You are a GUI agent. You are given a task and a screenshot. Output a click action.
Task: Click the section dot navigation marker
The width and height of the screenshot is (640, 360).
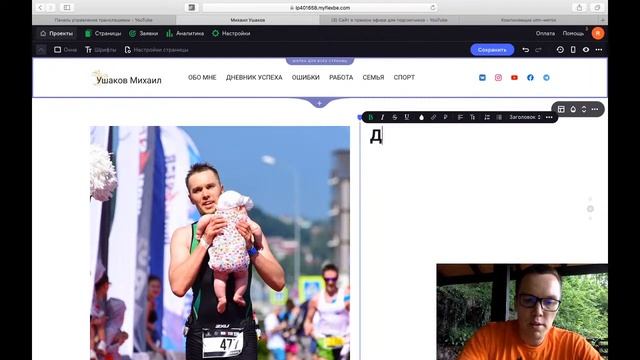590,209
